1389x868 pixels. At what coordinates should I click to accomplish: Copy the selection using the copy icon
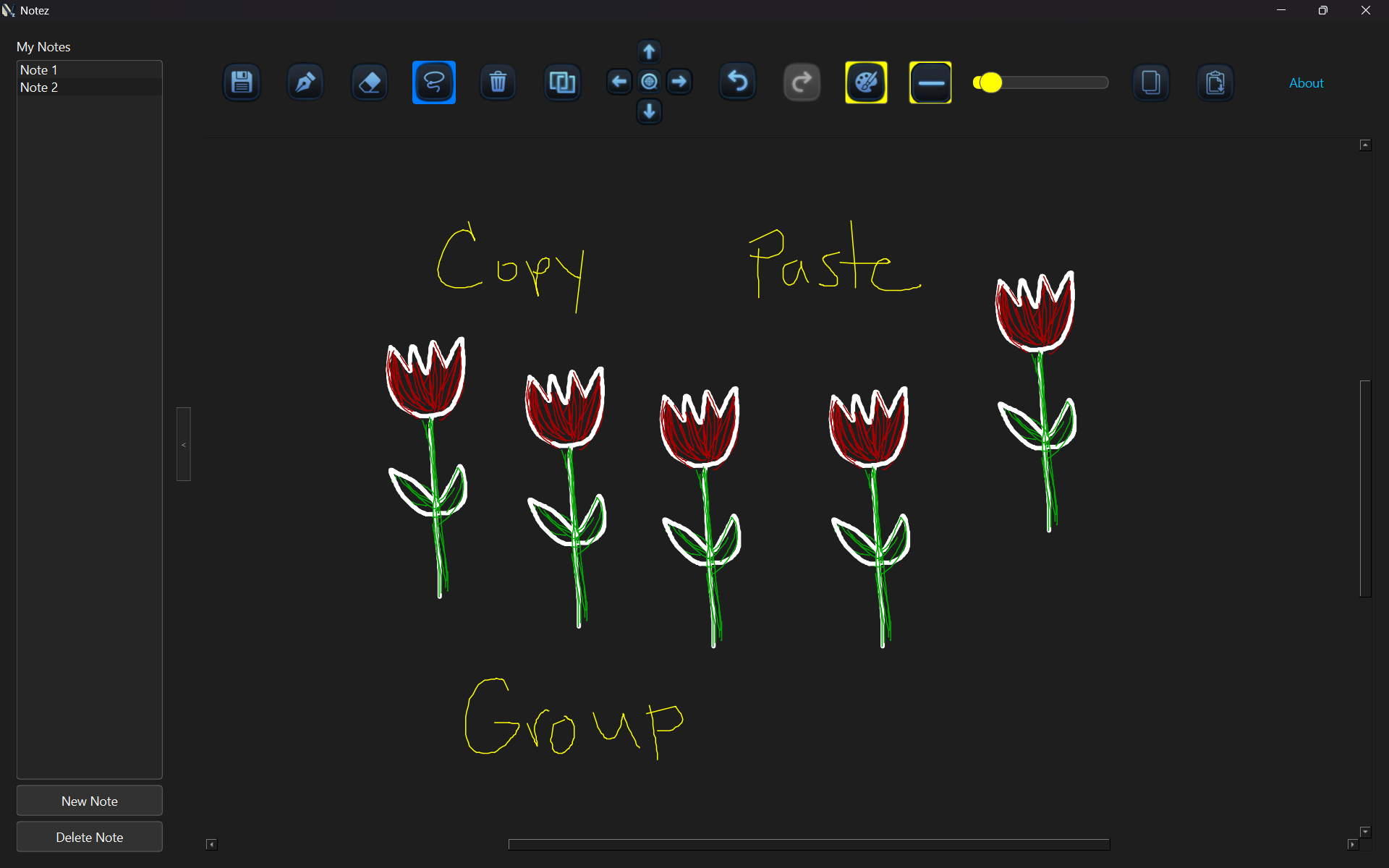pyautogui.click(x=1150, y=82)
